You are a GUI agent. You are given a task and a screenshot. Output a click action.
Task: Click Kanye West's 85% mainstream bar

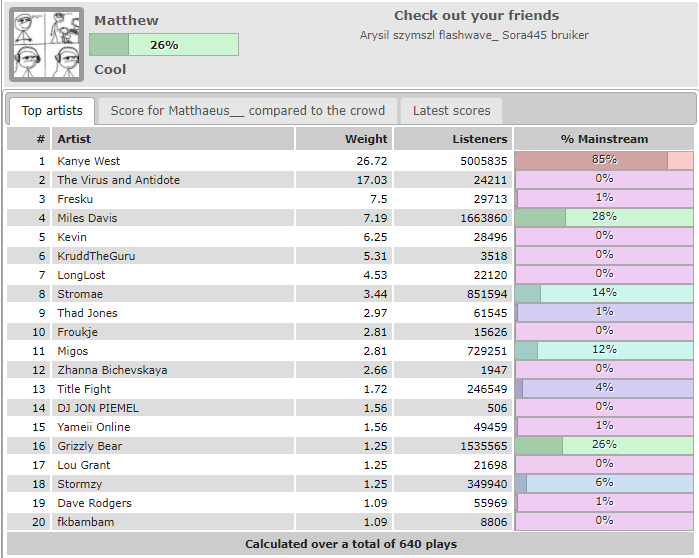pos(604,160)
